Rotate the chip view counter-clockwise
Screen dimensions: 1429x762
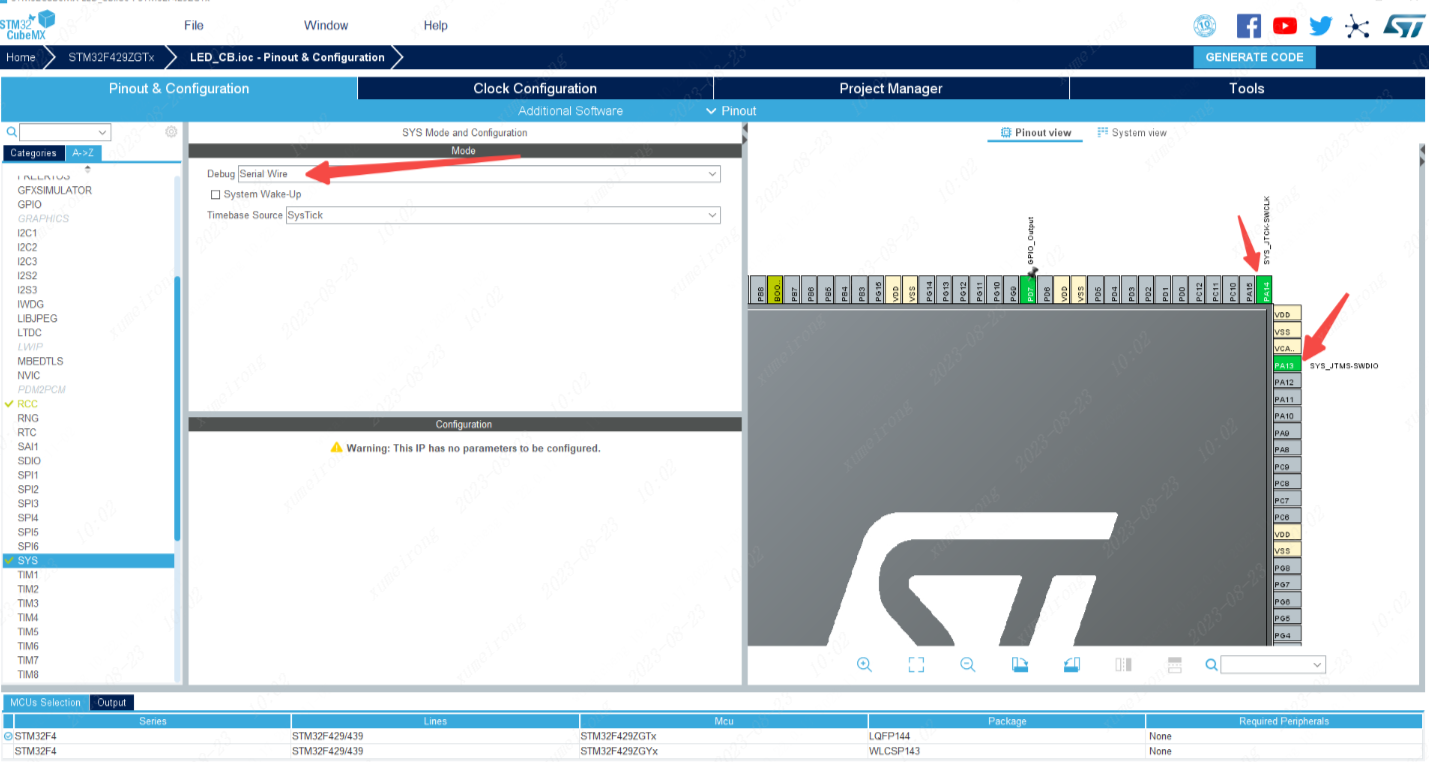[1071, 665]
